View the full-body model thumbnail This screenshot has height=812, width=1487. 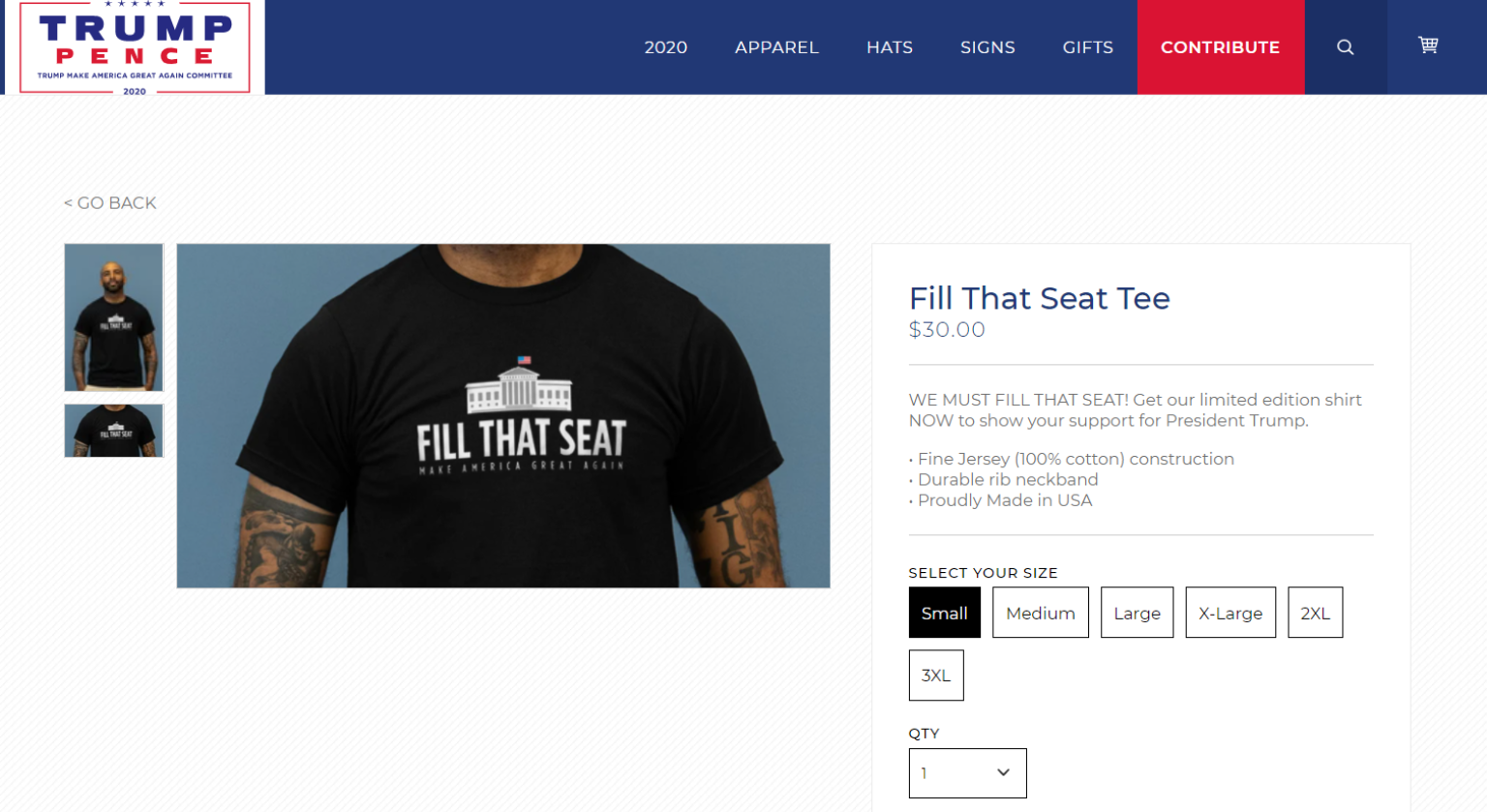point(114,317)
